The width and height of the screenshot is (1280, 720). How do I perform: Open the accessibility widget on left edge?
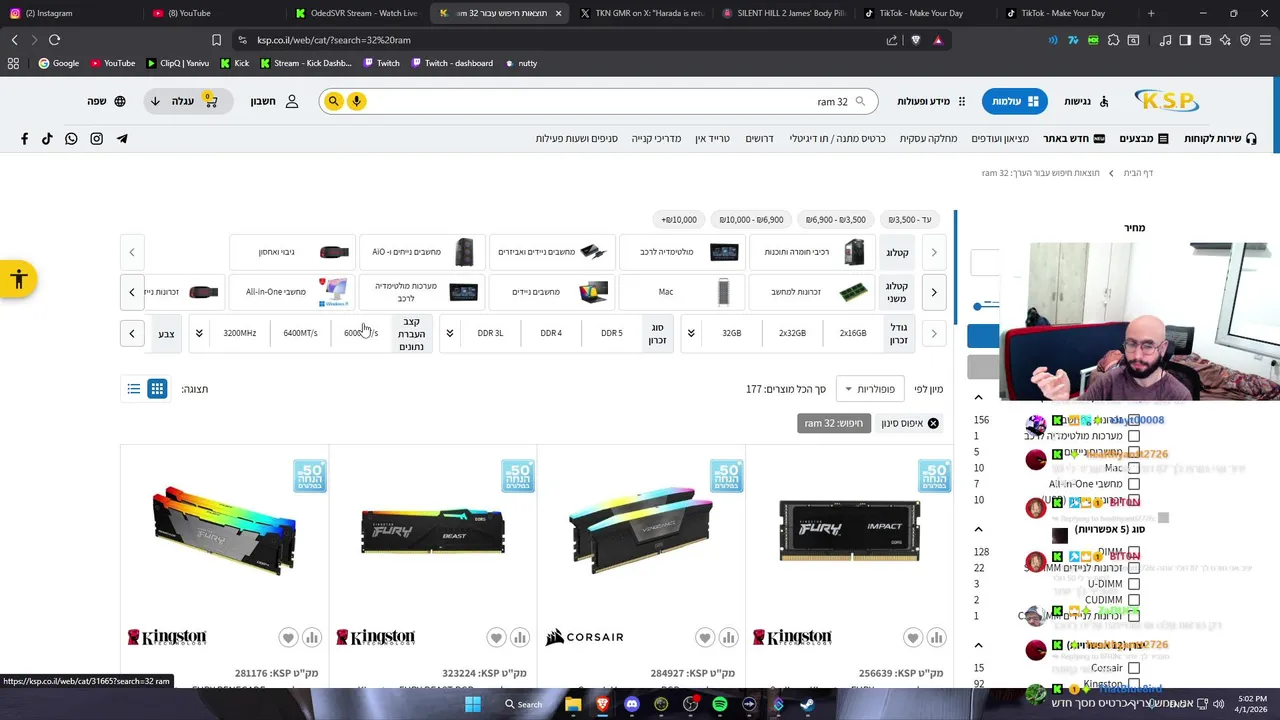[18, 280]
